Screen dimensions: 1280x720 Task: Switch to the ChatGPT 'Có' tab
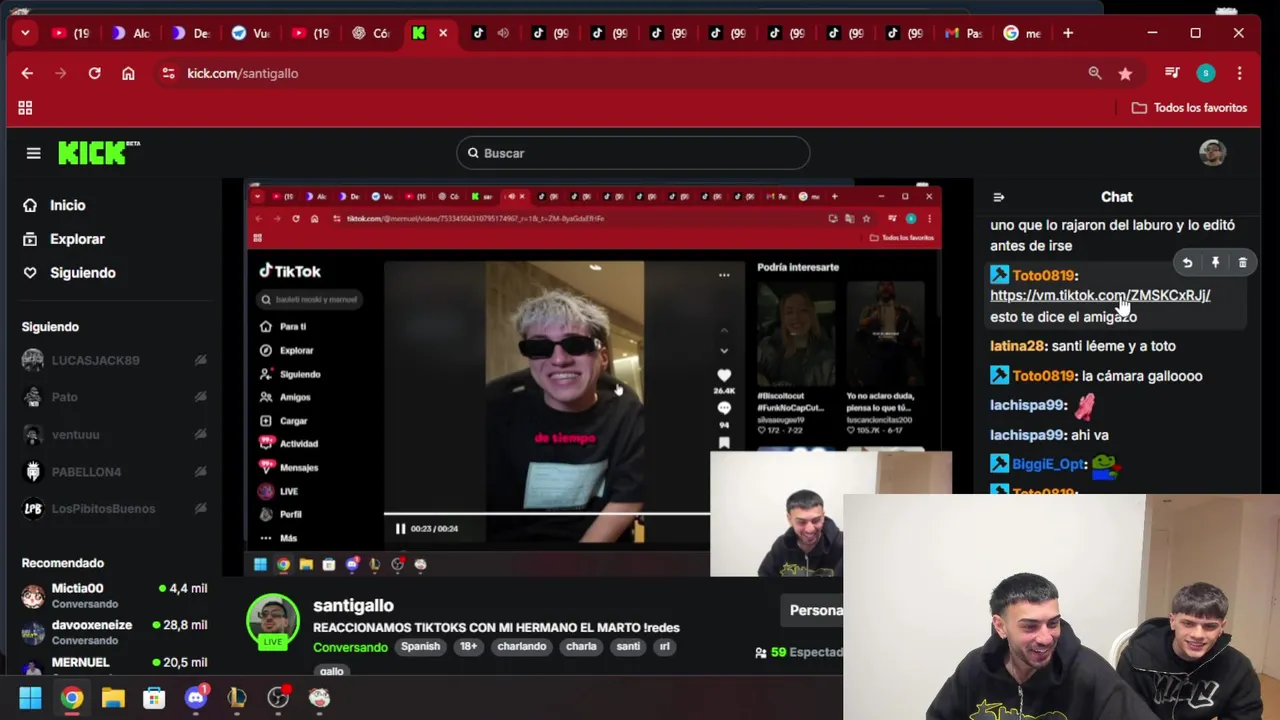click(371, 33)
